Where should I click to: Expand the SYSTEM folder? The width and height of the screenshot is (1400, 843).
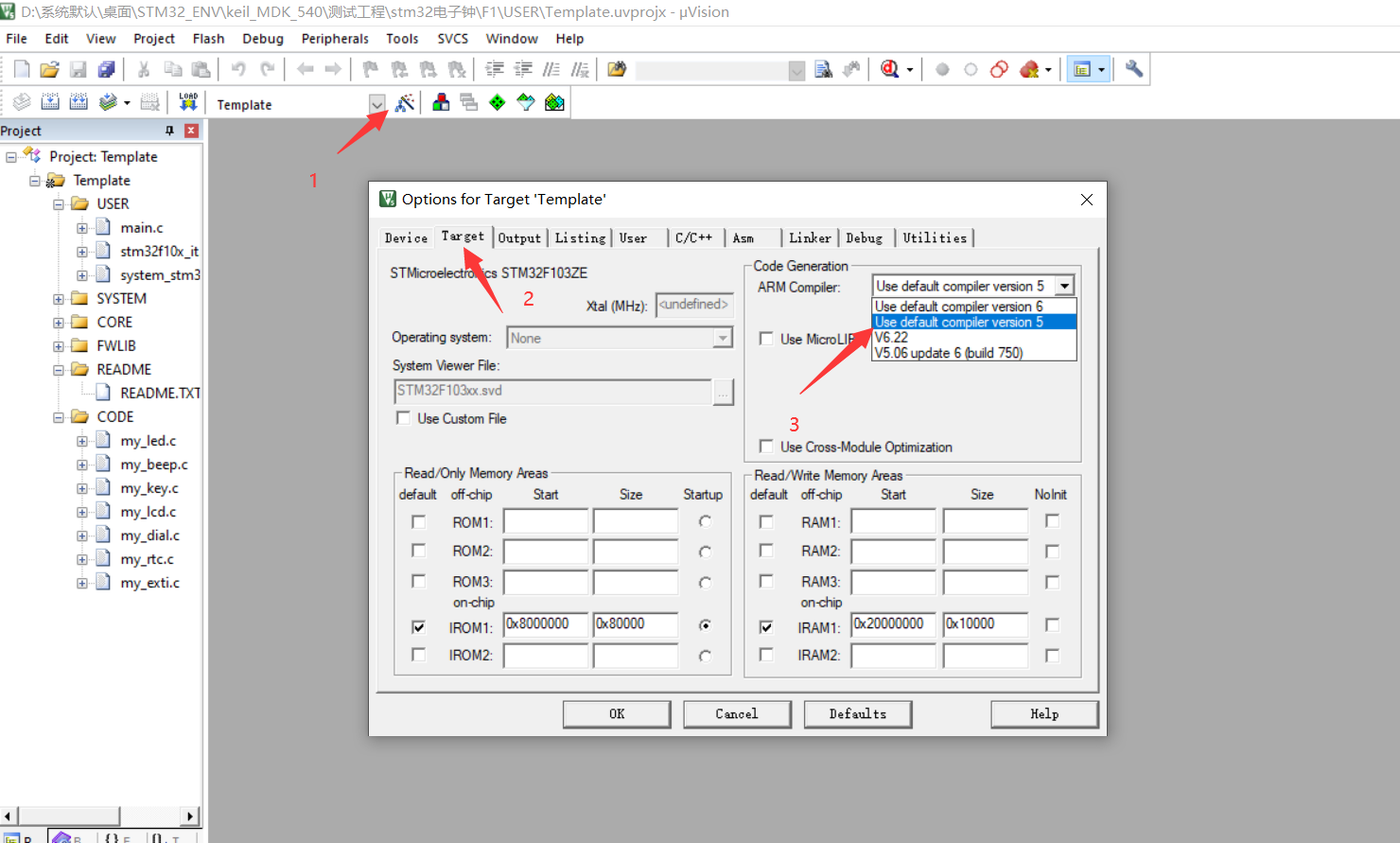[x=59, y=299]
